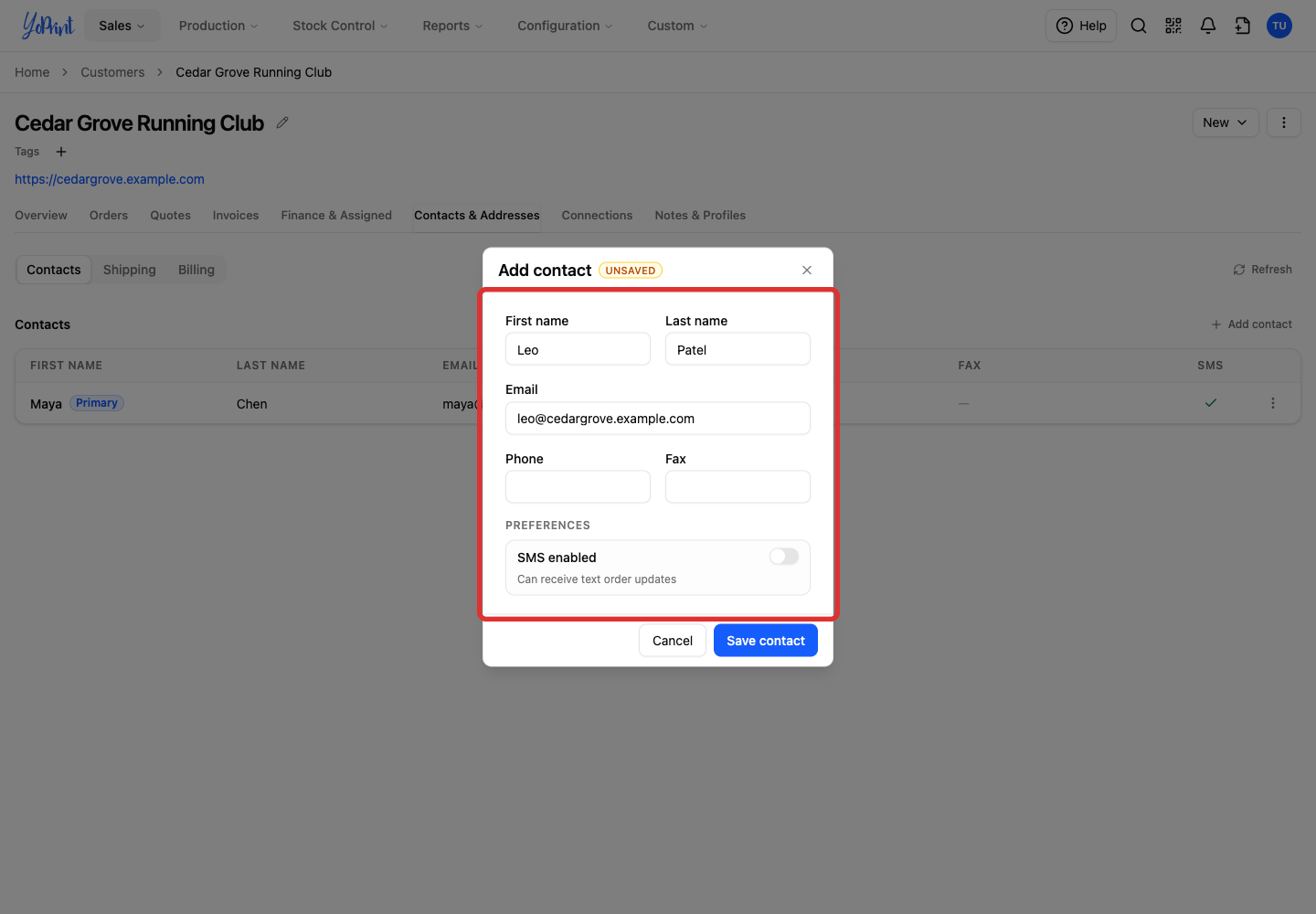This screenshot has width=1316, height=914.
Task: Go to Customers breadcrumb
Action: click(x=112, y=72)
